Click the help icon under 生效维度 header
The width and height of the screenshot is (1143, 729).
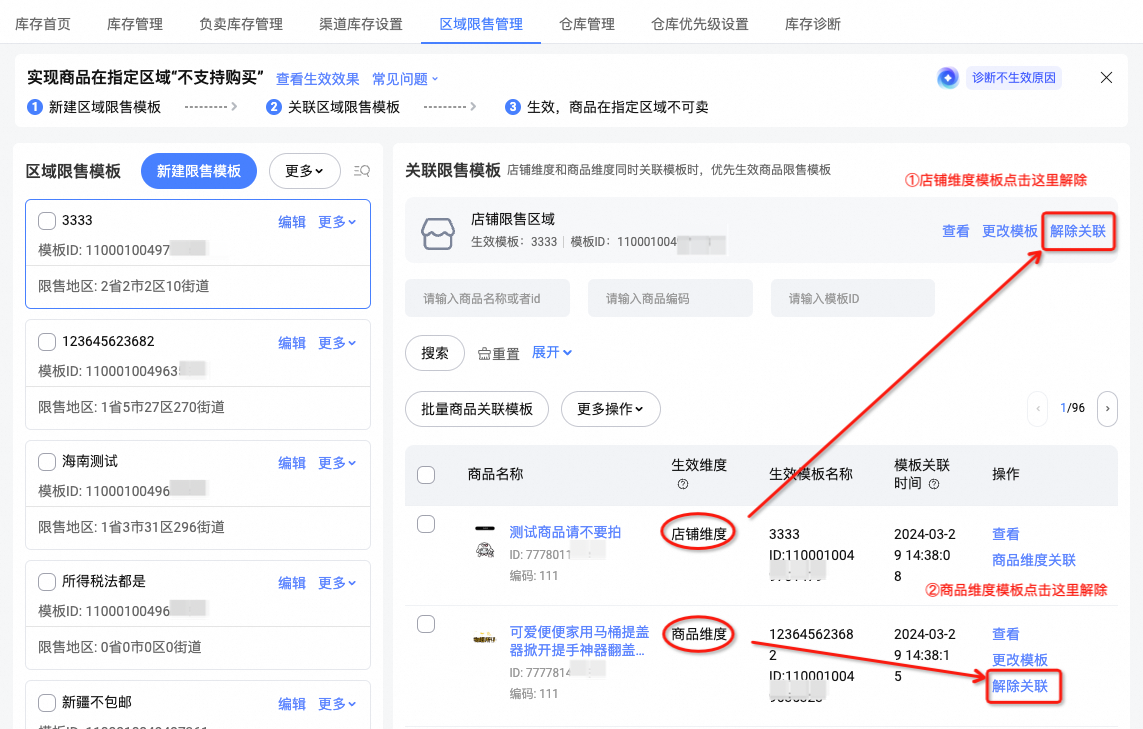pos(683,484)
